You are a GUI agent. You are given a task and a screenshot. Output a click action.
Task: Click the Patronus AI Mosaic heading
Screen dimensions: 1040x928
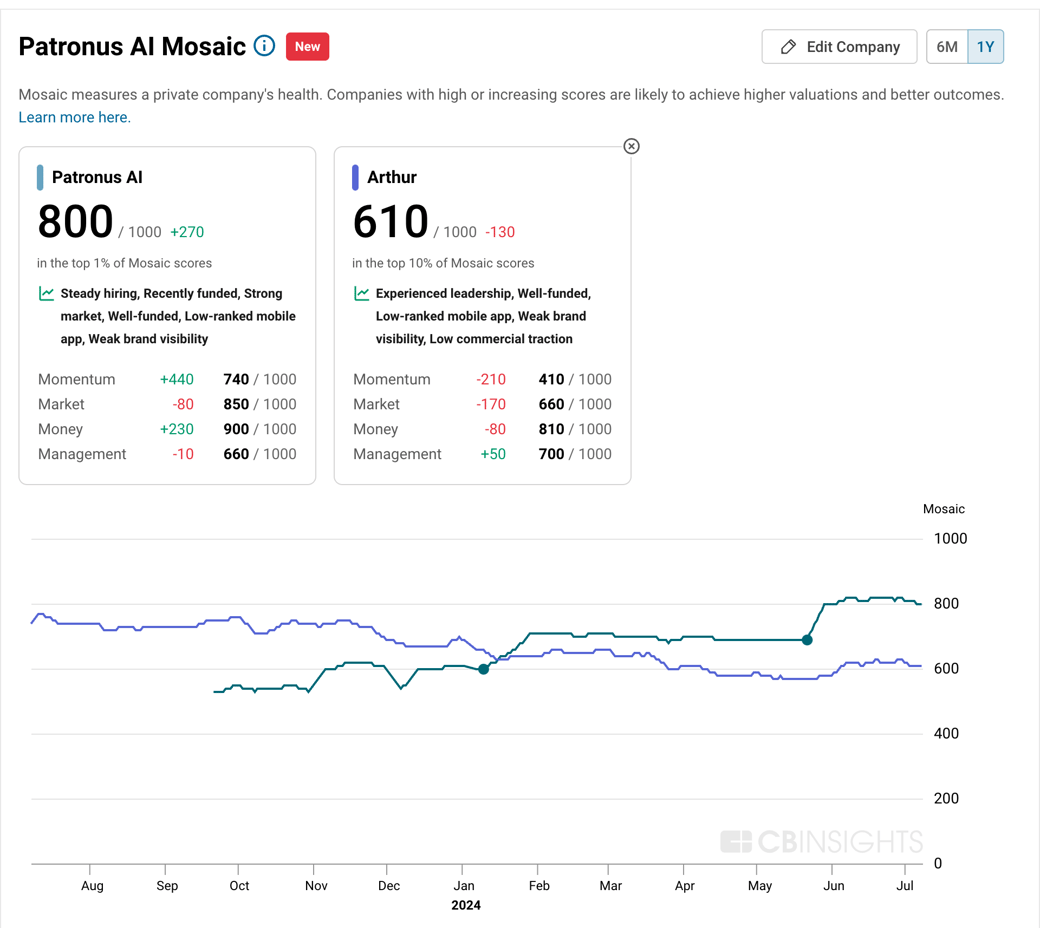132,46
